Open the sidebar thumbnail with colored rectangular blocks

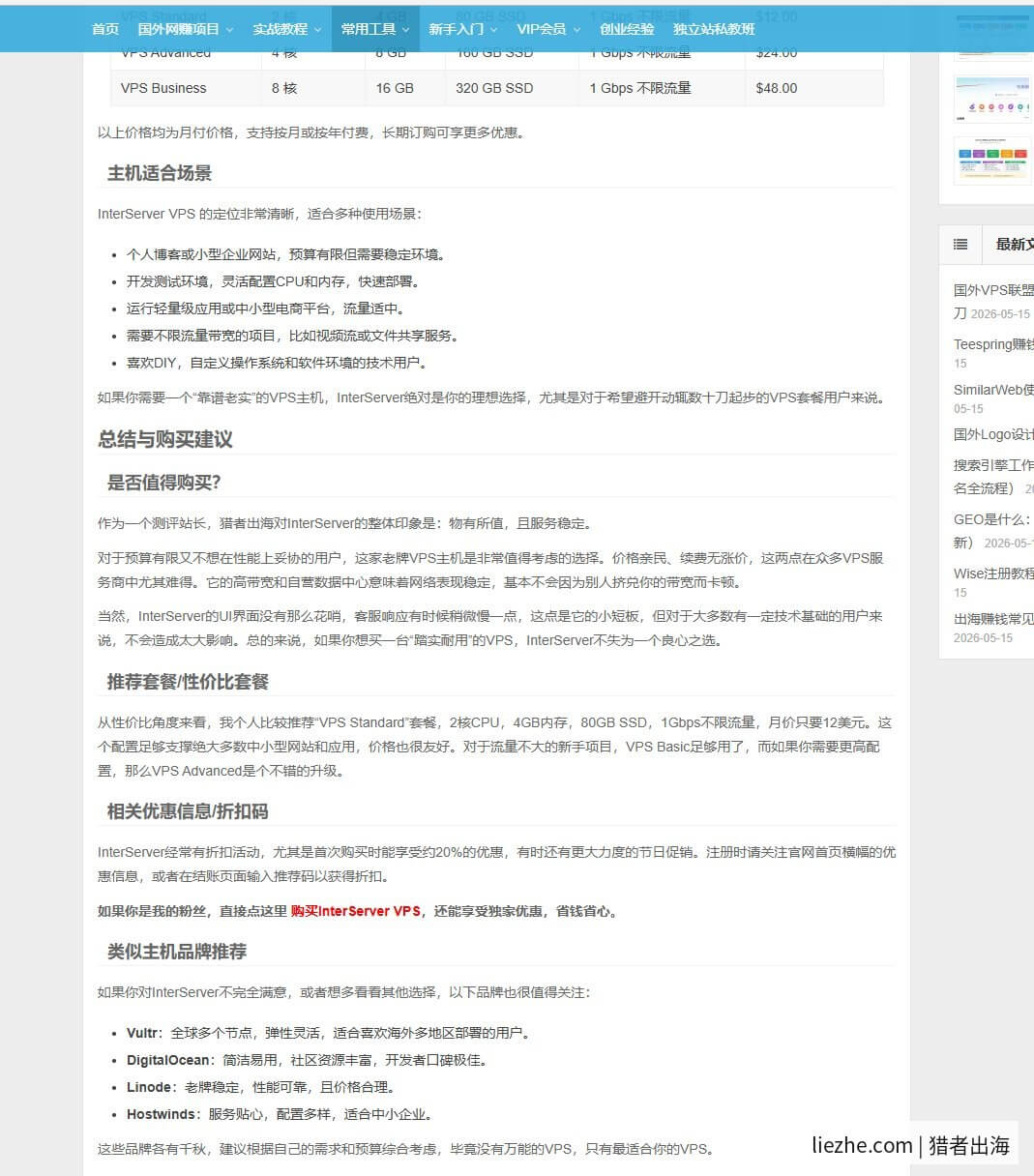click(992, 160)
